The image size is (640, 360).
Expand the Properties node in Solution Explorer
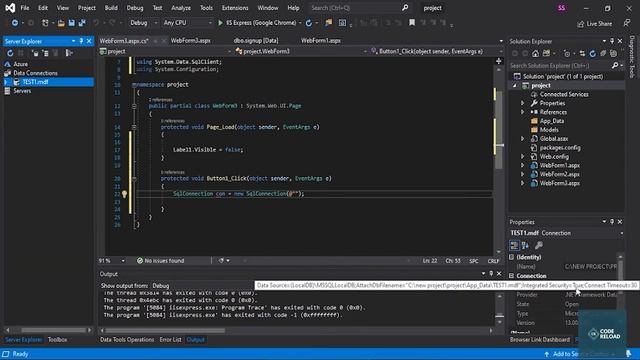coord(522,103)
